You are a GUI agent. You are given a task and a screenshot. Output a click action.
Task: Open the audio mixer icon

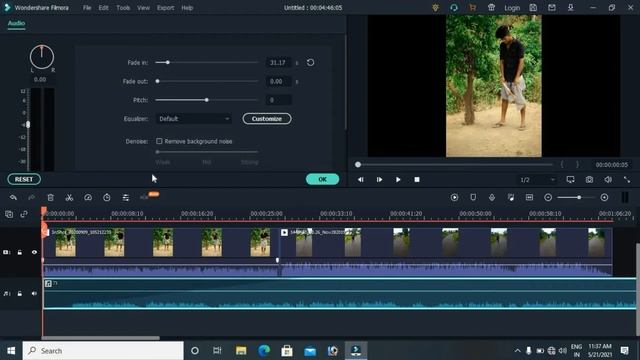[x=511, y=198]
